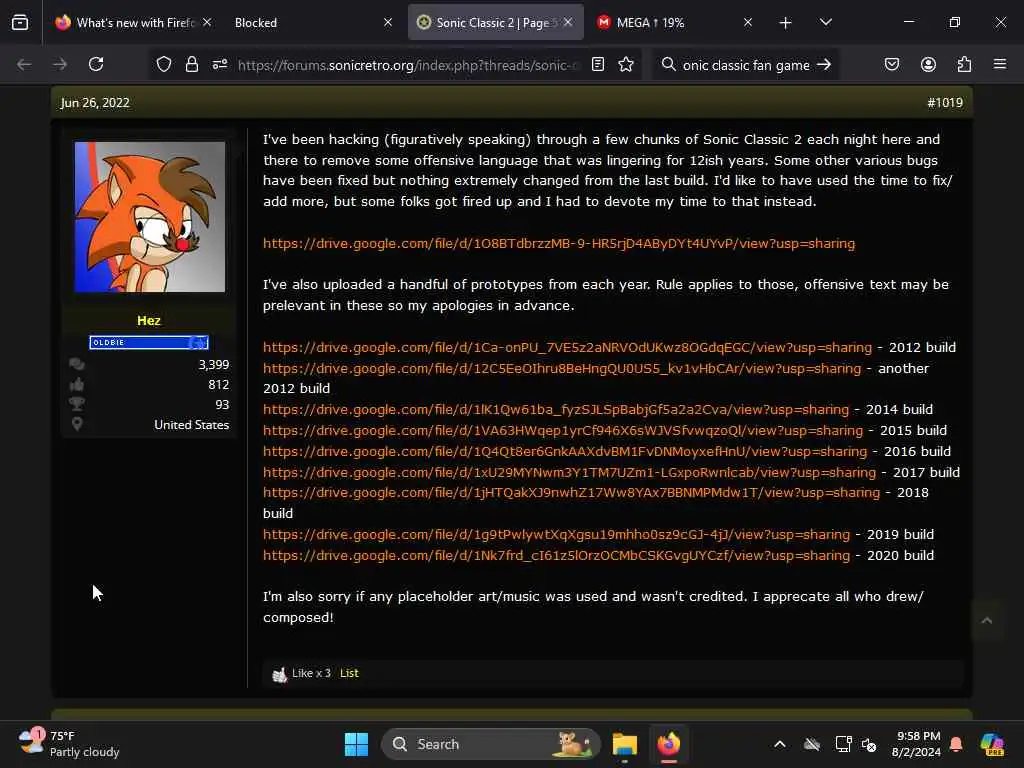Switch to the What's new with Firefox tab
This screenshot has height=768, width=1024.
134,22
